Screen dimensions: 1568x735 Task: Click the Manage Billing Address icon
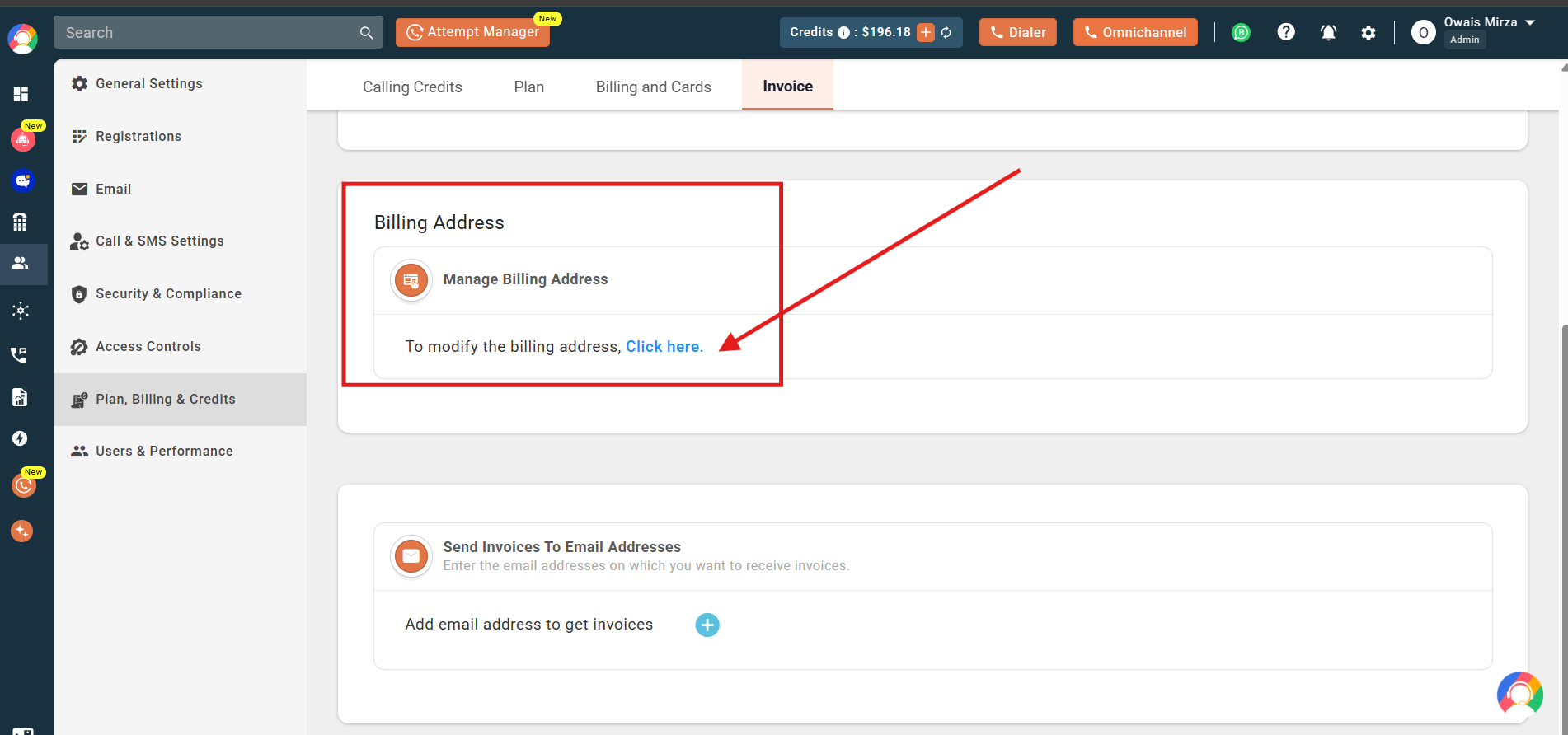click(x=411, y=280)
